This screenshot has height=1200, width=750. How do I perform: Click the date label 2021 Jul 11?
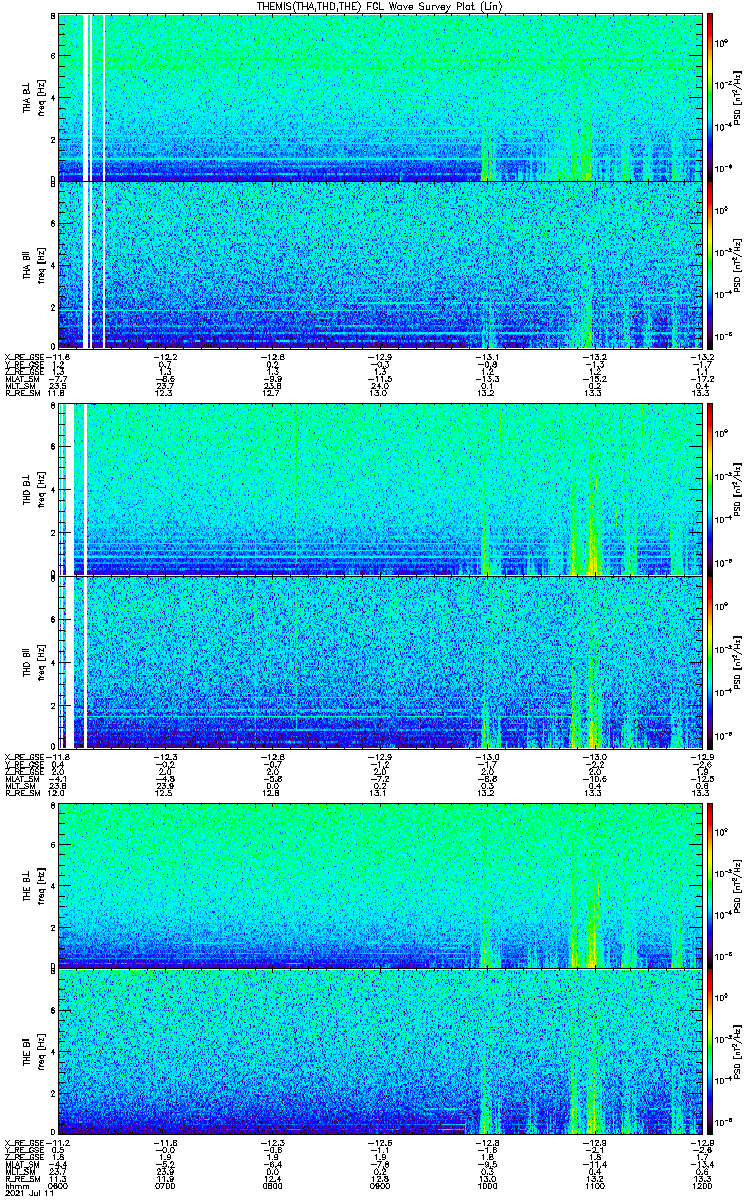tap(28, 1194)
